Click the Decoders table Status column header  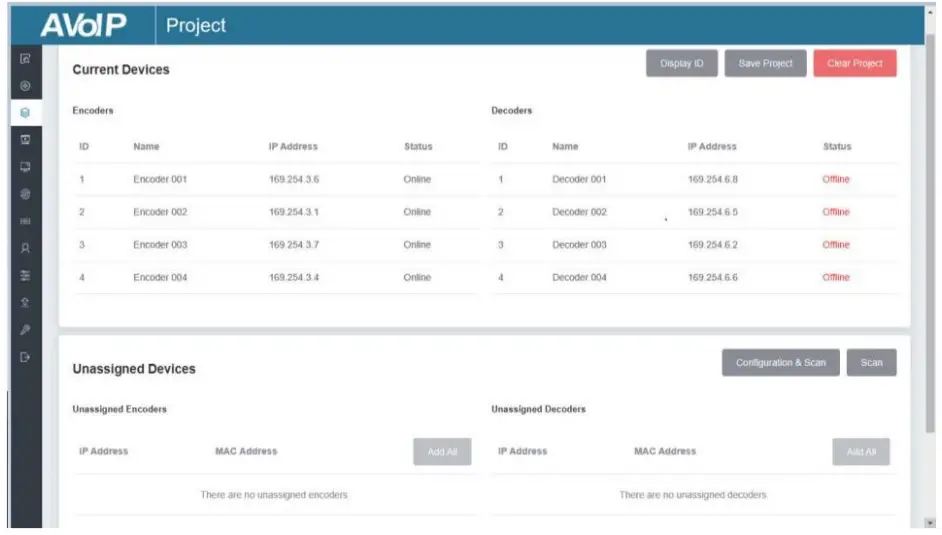pyautogui.click(x=837, y=147)
